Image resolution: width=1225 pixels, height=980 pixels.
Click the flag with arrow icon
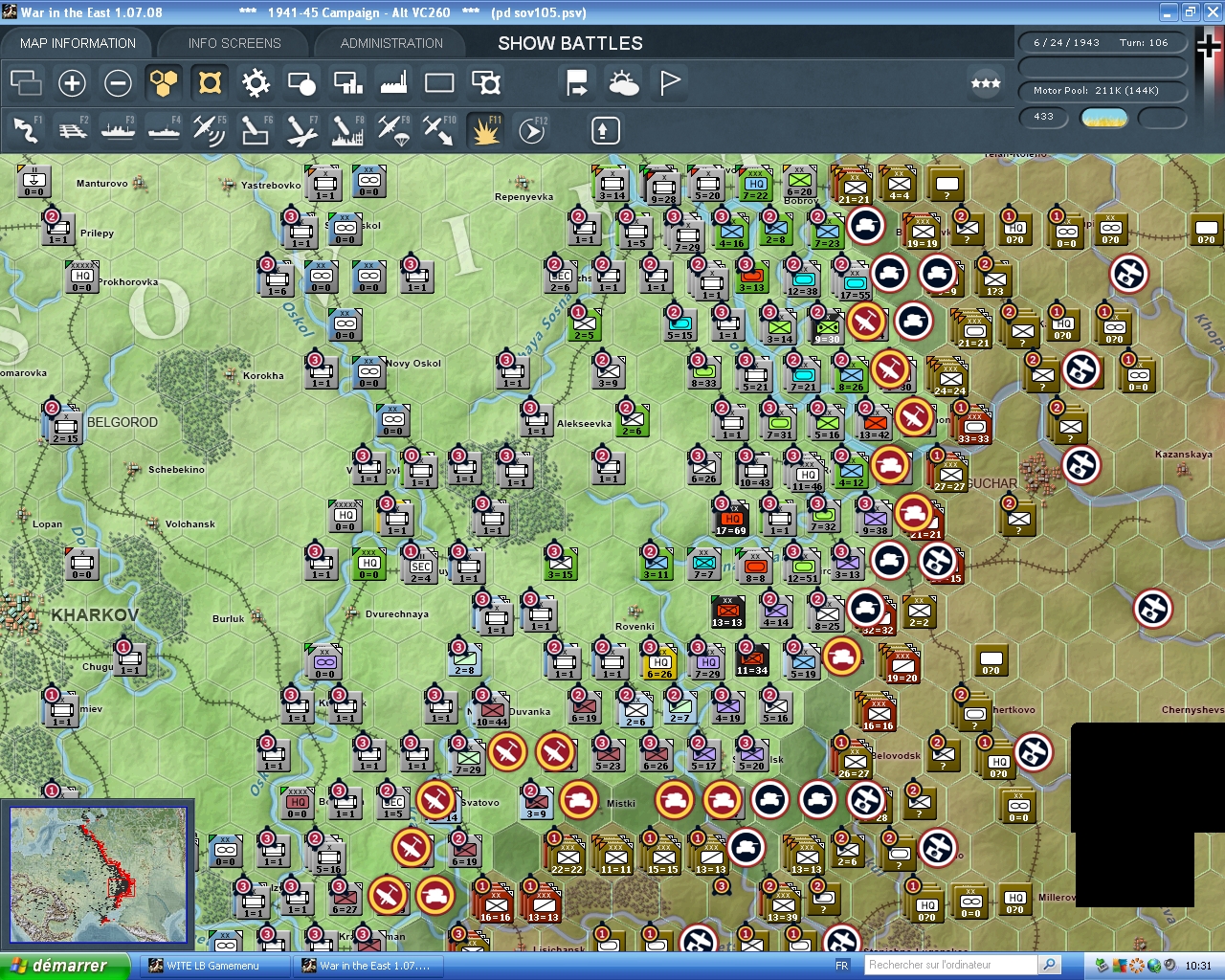pos(577,83)
